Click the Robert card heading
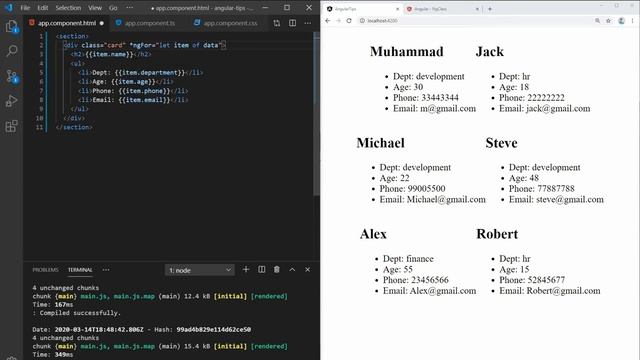 click(x=497, y=234)
